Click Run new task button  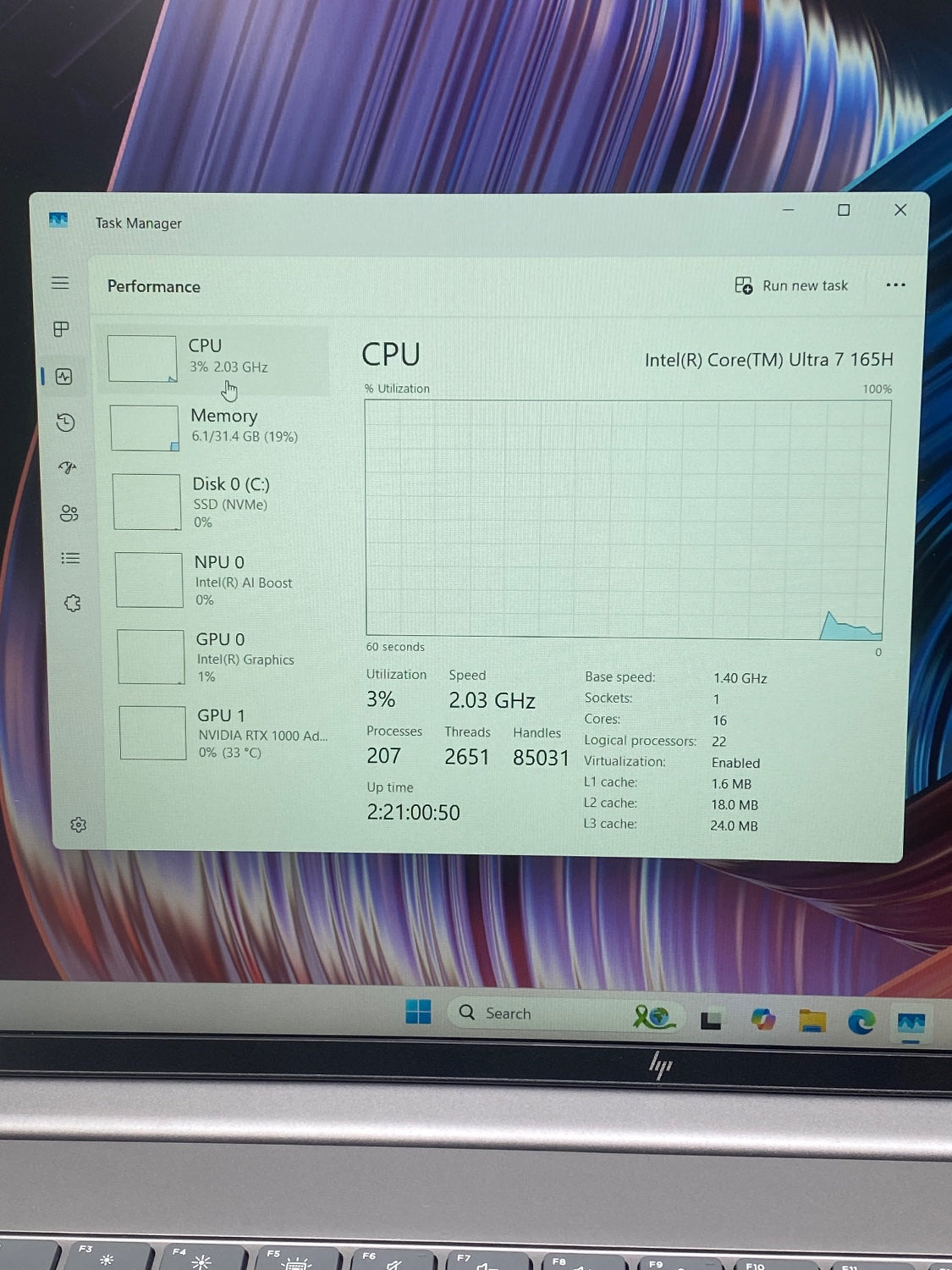[x=791, y=286]
